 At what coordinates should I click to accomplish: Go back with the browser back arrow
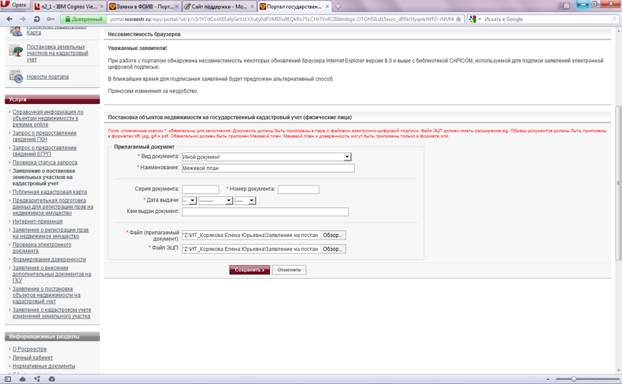coord(10,19)
